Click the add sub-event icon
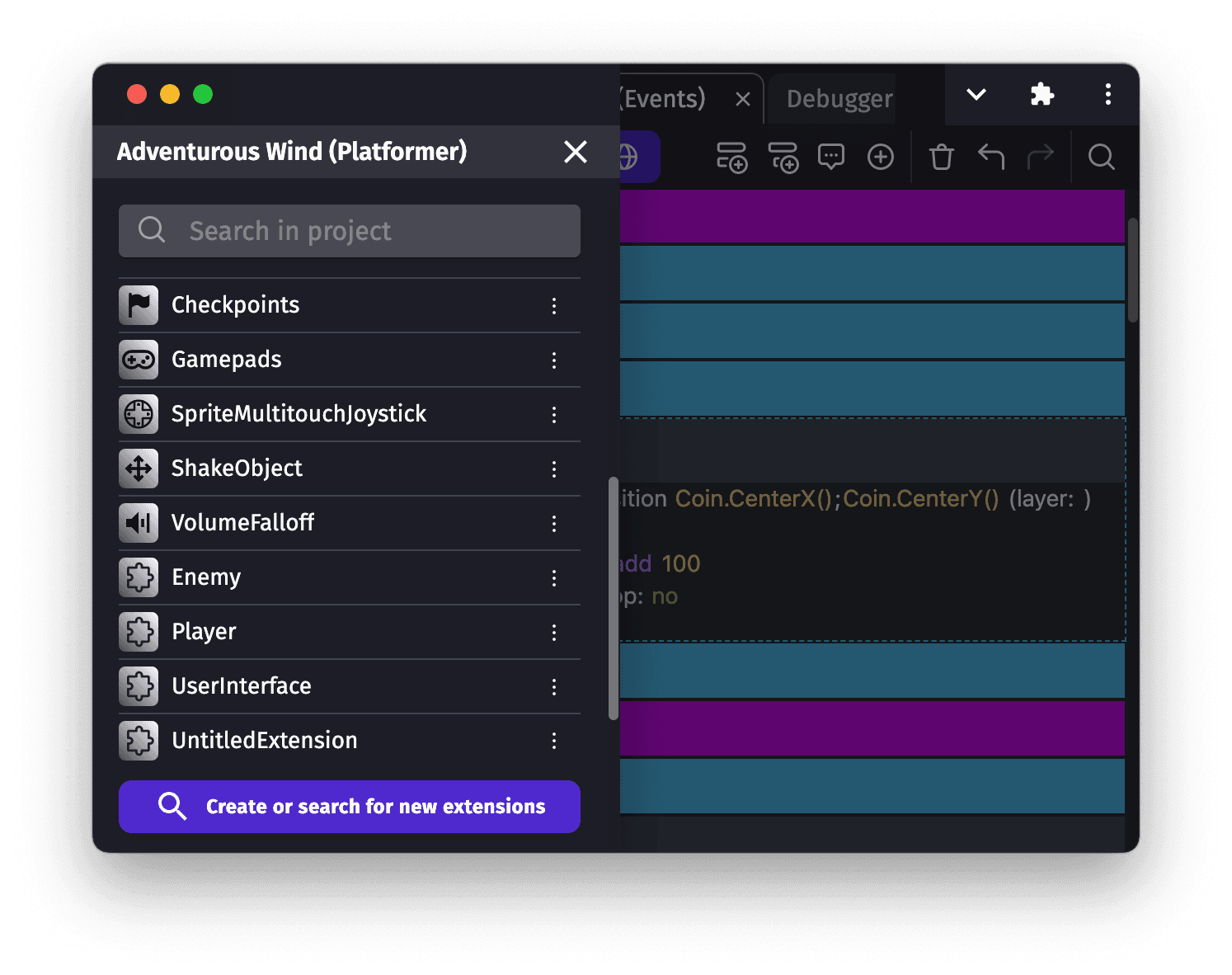Viewport: 1232px width, 975px height. pyautogui.click(x=783, y=157)
